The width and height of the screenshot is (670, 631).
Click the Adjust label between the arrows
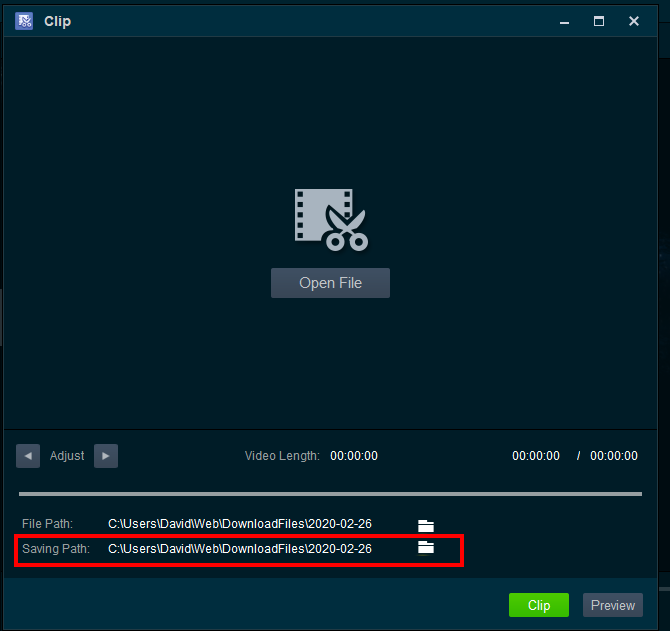(x=67, y=456)
